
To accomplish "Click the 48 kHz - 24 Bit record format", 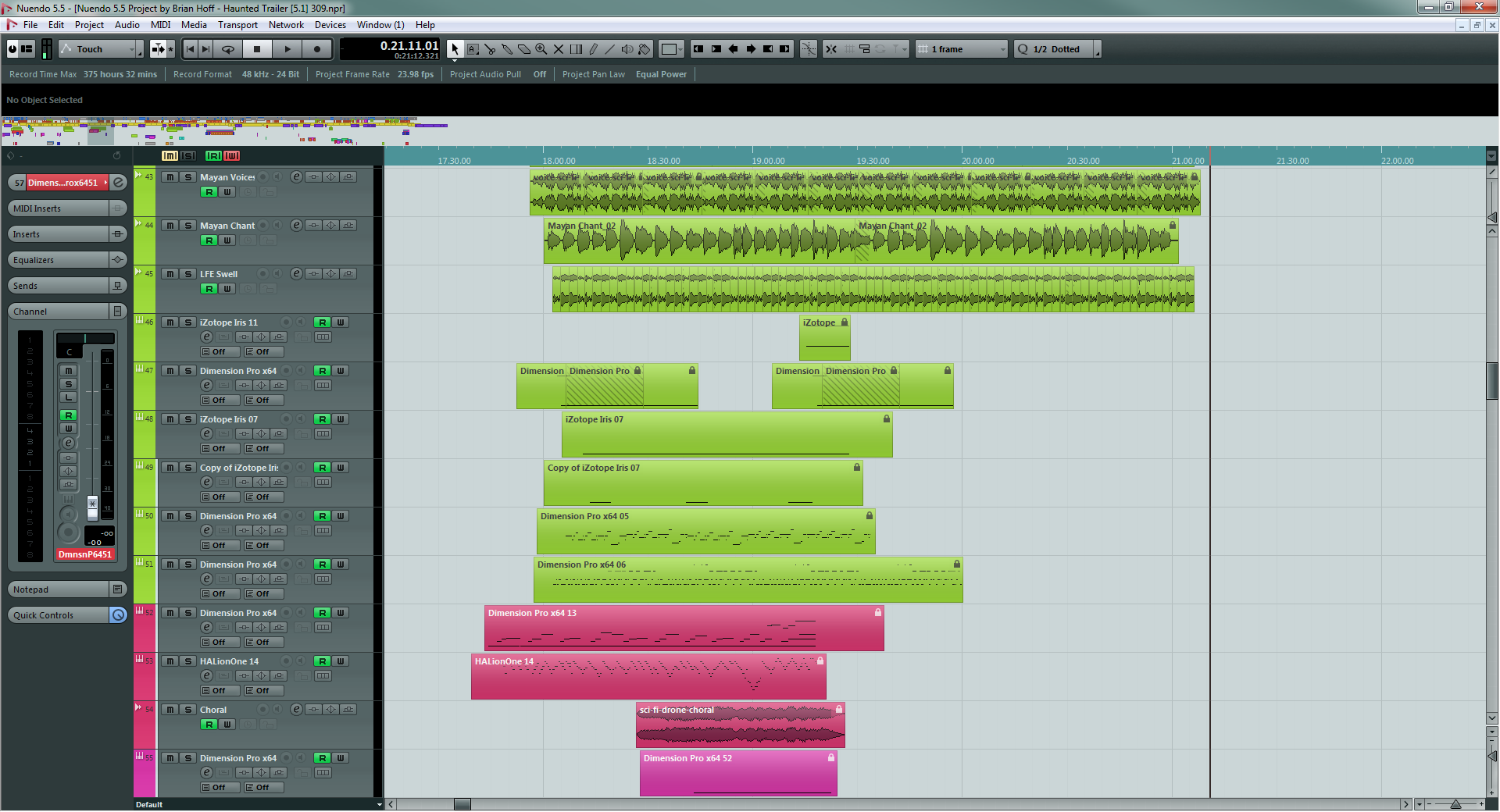I will (x=270, y=74).
